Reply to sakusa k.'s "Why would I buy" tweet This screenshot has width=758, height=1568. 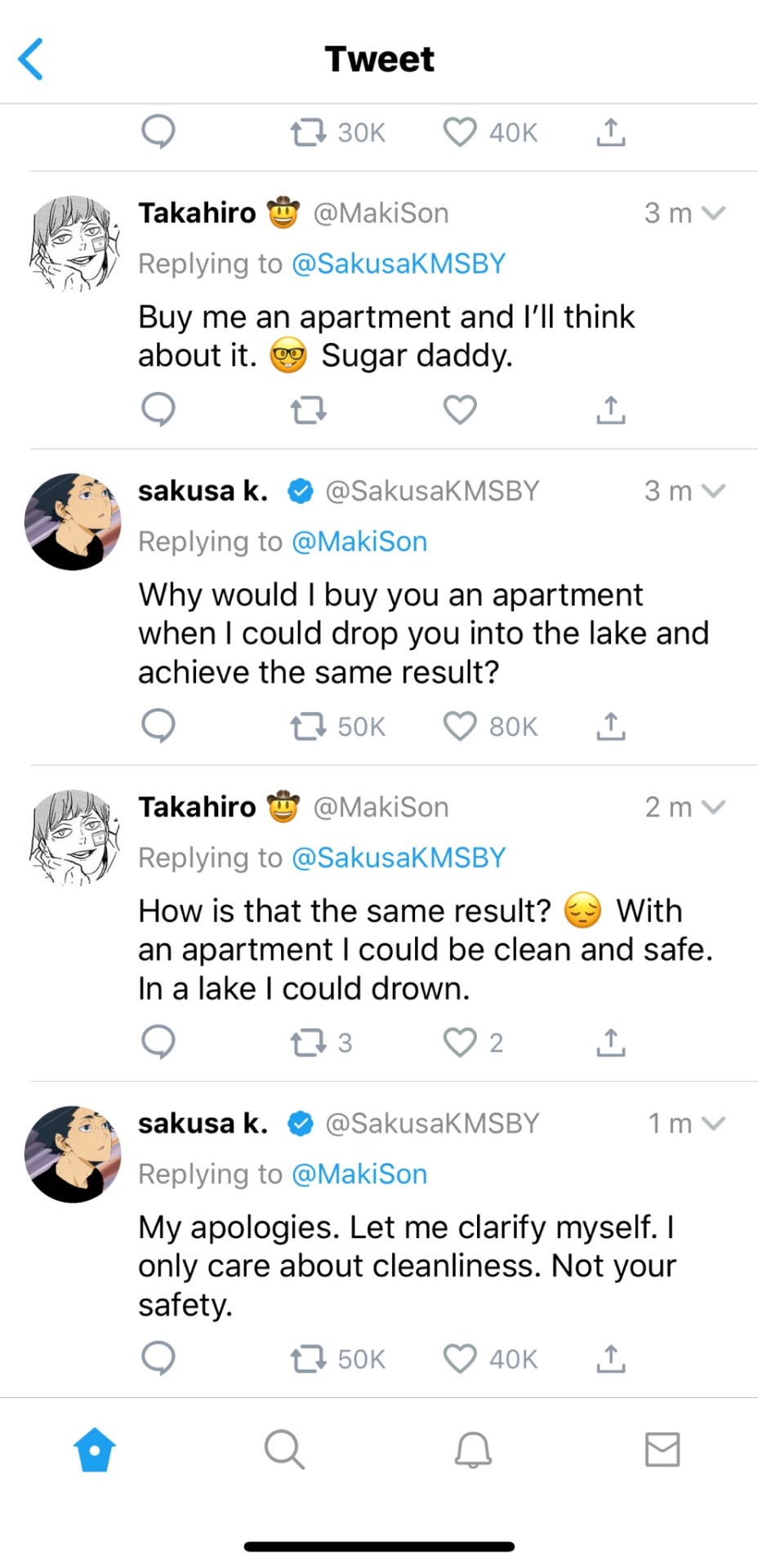[158, 725]
